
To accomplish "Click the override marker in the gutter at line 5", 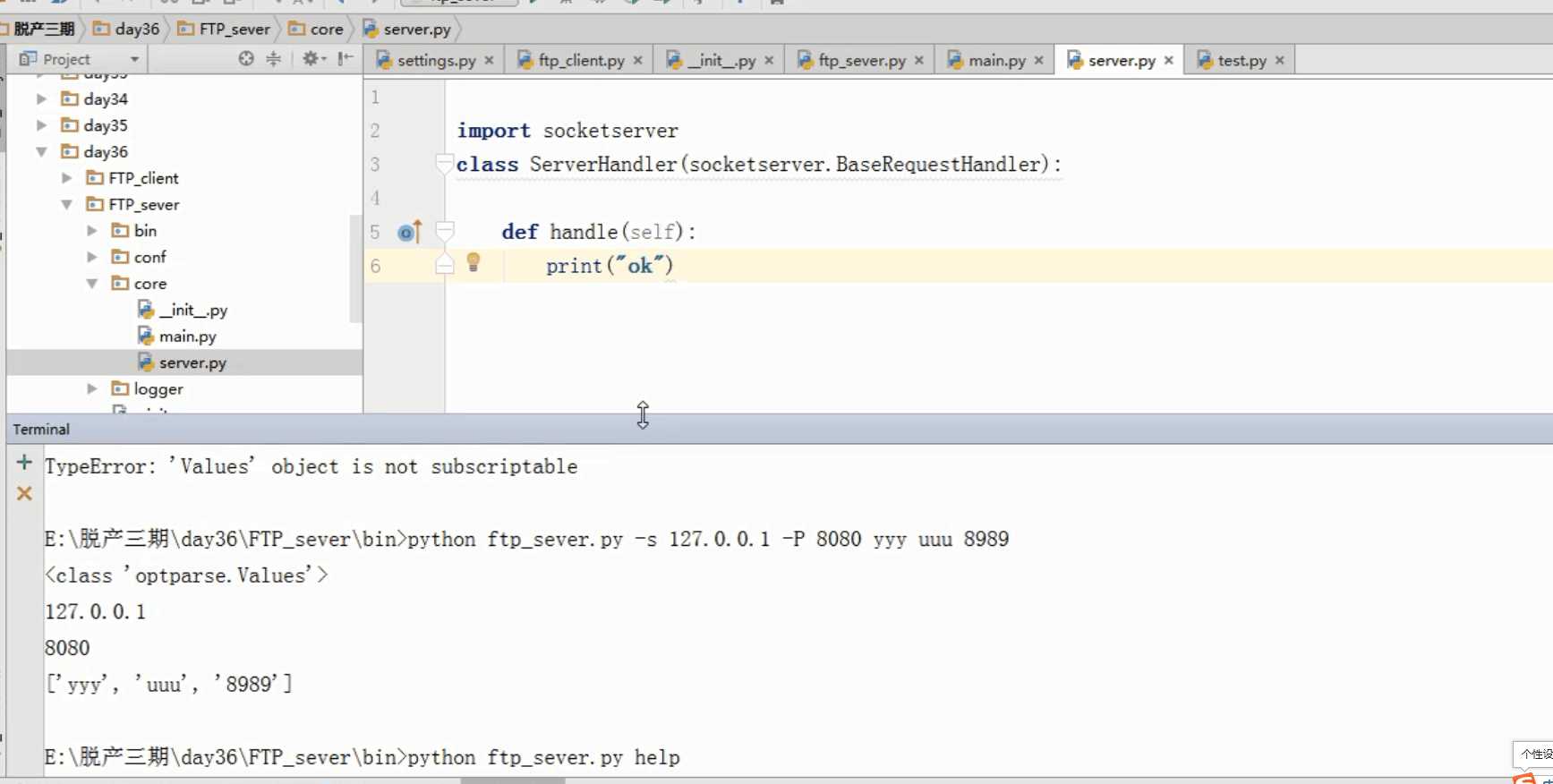I will (409, 233).
